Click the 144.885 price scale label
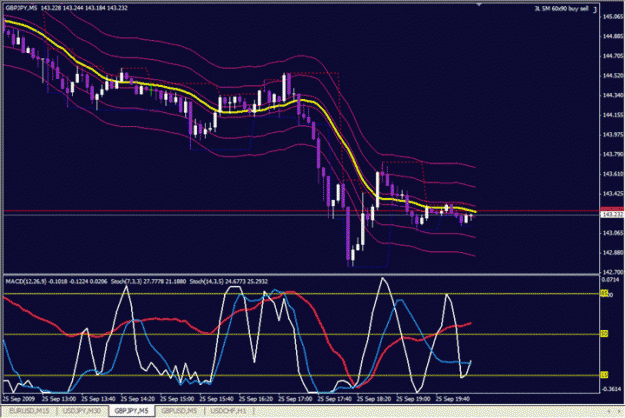Image resolution: width=625 pixels, height=418 pixels. click(613, 36)
